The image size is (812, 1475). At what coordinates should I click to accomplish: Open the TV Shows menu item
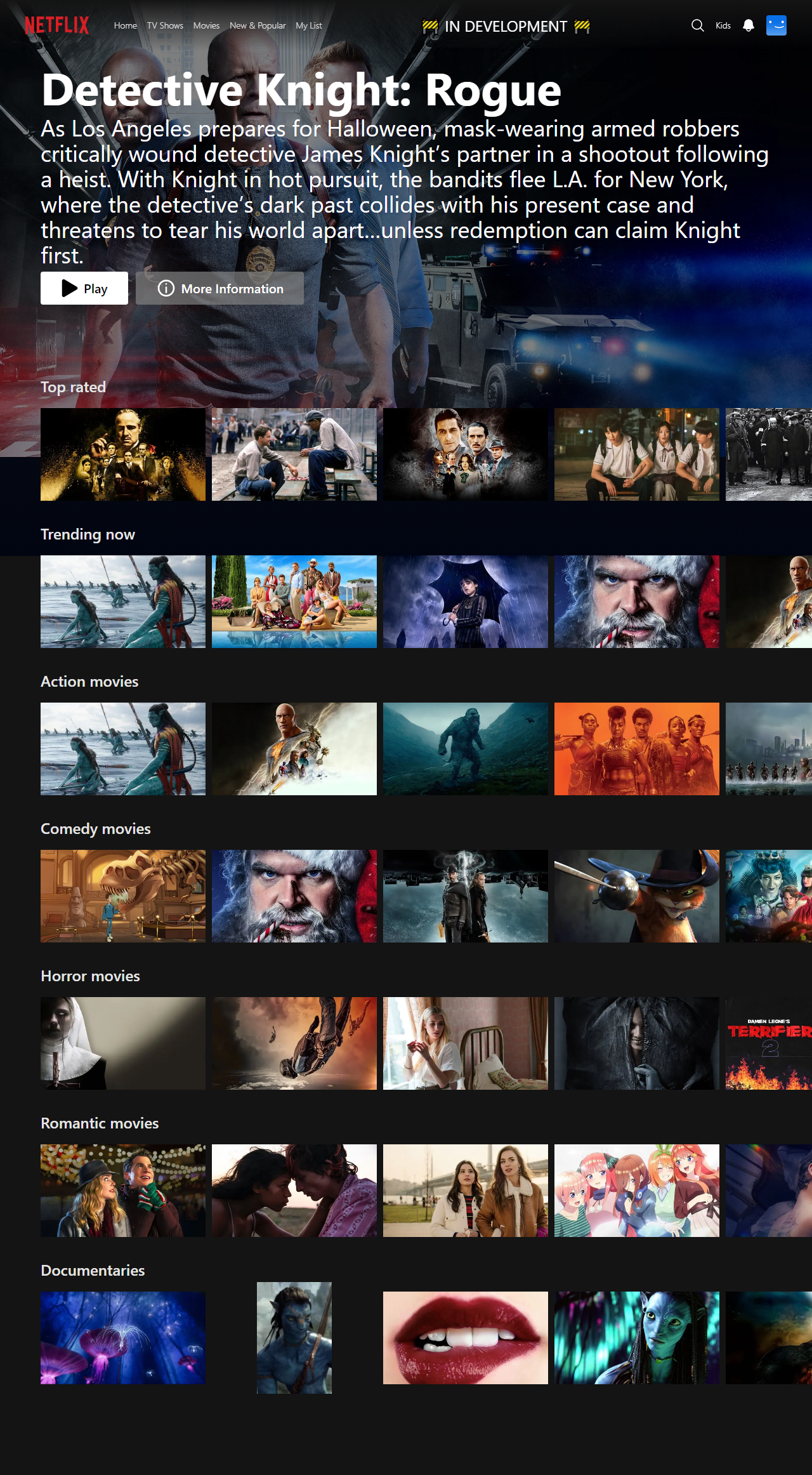click(165, 25)
